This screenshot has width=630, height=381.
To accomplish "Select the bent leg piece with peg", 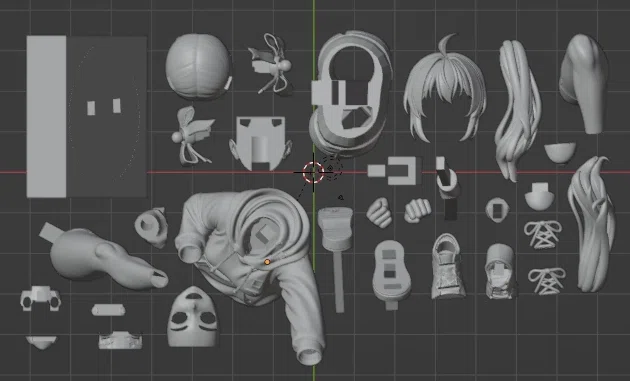I will pos(104,256).
